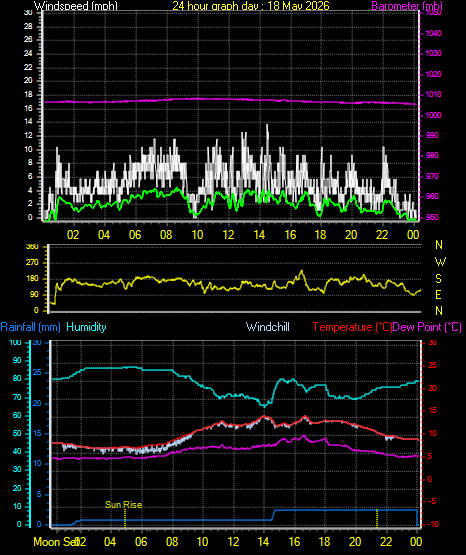Click the "14" hour label under windspeed graph
The image size is (466, 555).
point(259,235)
